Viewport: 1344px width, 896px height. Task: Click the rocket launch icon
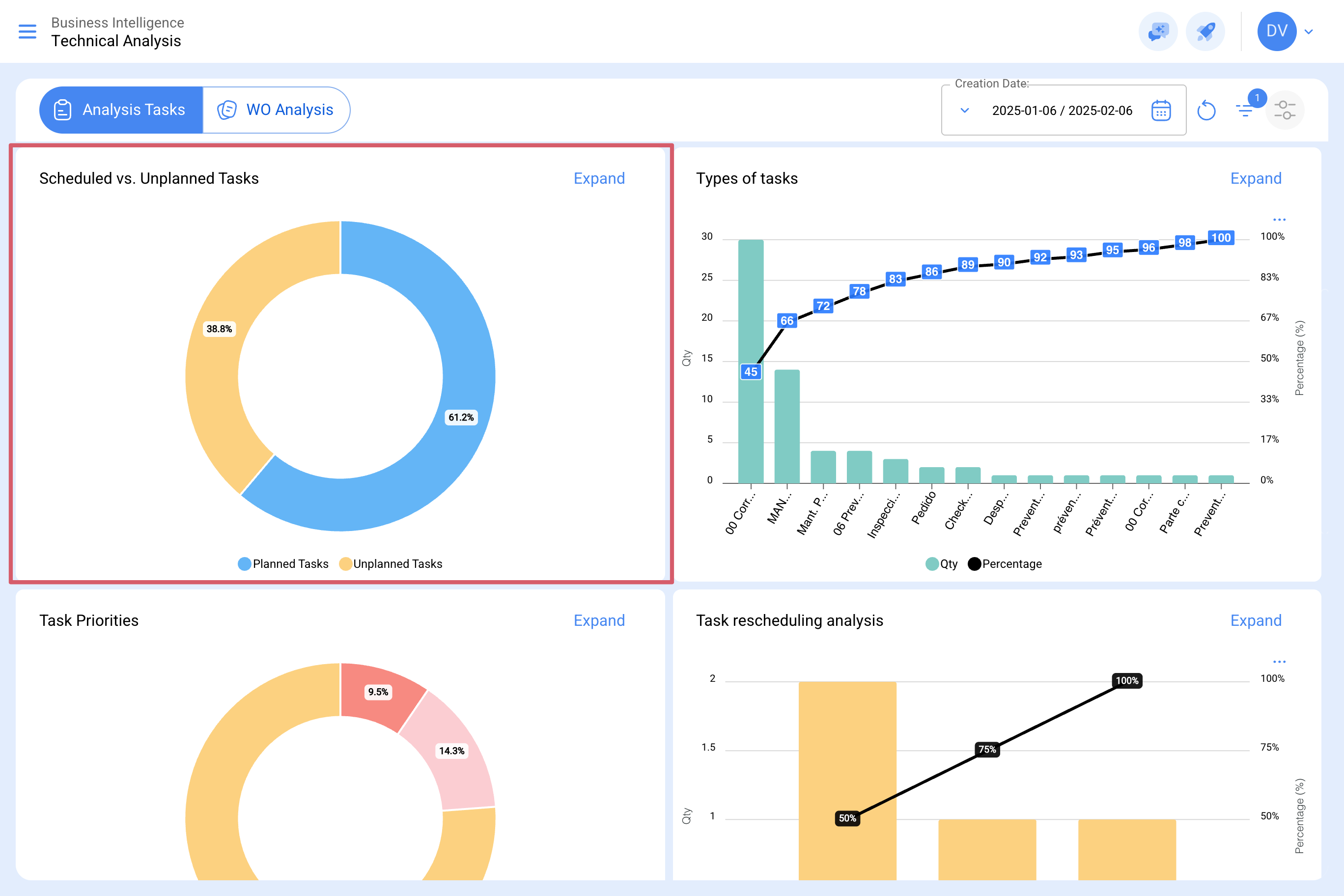[x=1205, y=31]
